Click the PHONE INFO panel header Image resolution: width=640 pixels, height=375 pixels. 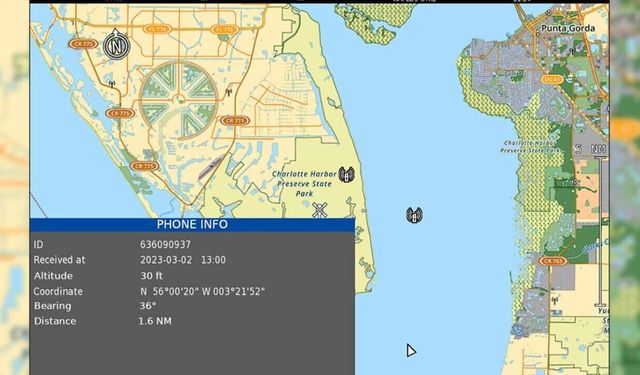coord(192,225)
